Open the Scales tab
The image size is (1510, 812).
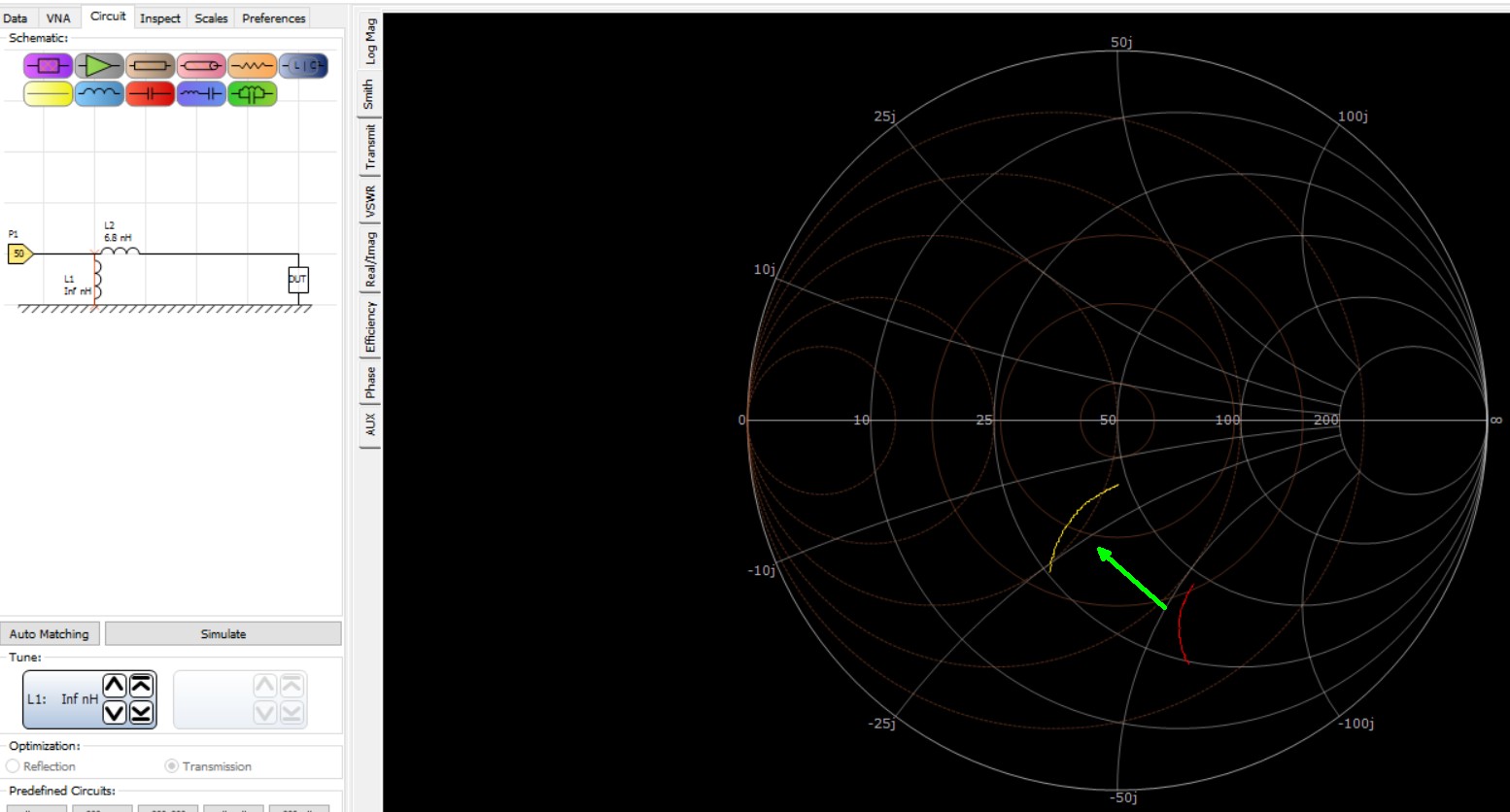click(x=211, y=18)
